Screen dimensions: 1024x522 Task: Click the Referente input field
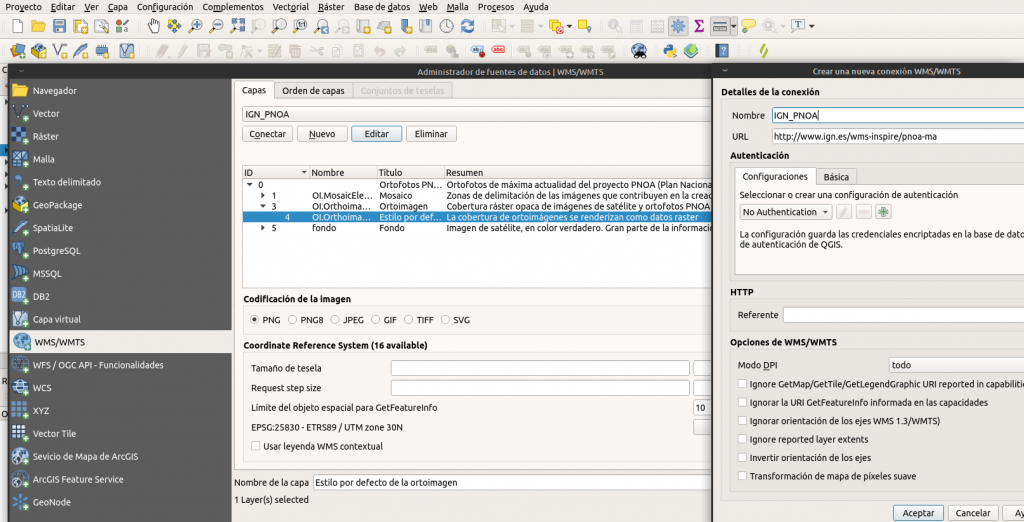click(x=900, y=315)
